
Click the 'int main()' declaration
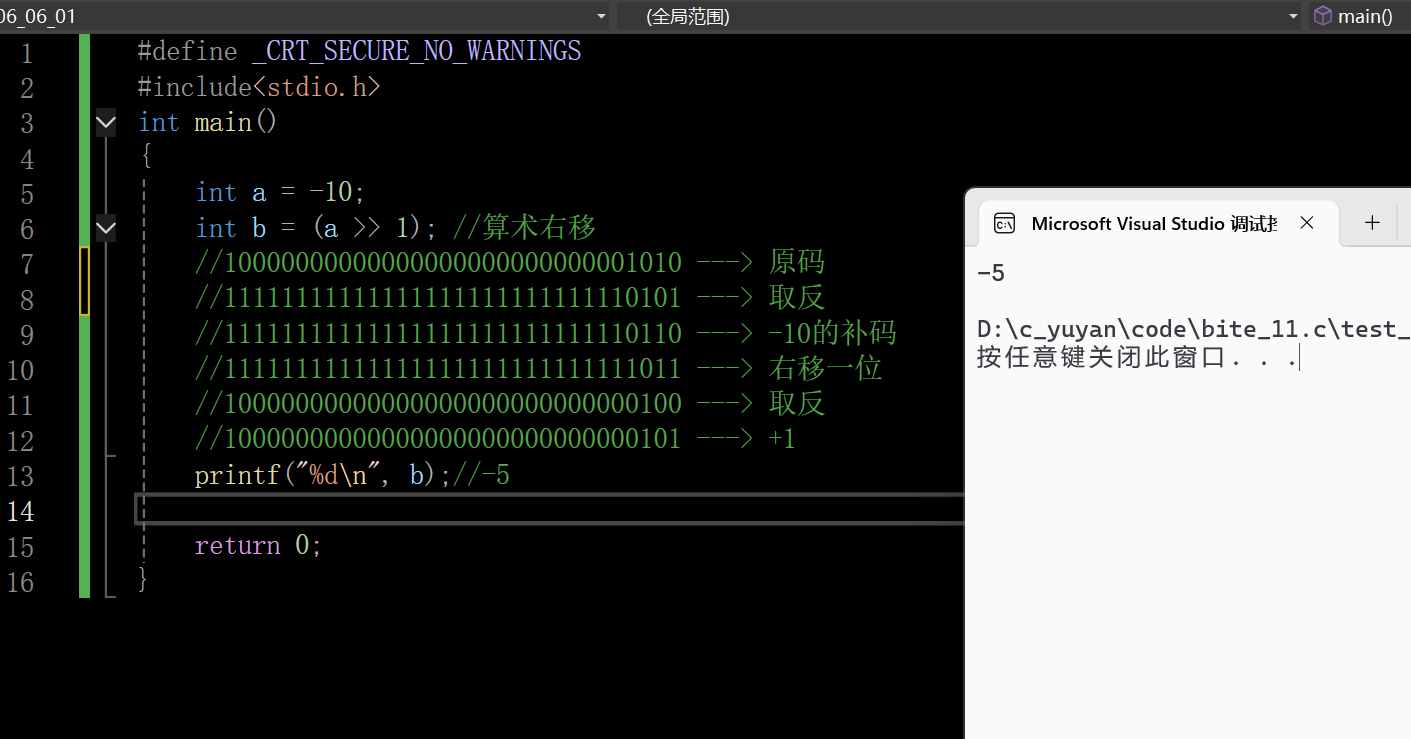[x=207, y=122]
